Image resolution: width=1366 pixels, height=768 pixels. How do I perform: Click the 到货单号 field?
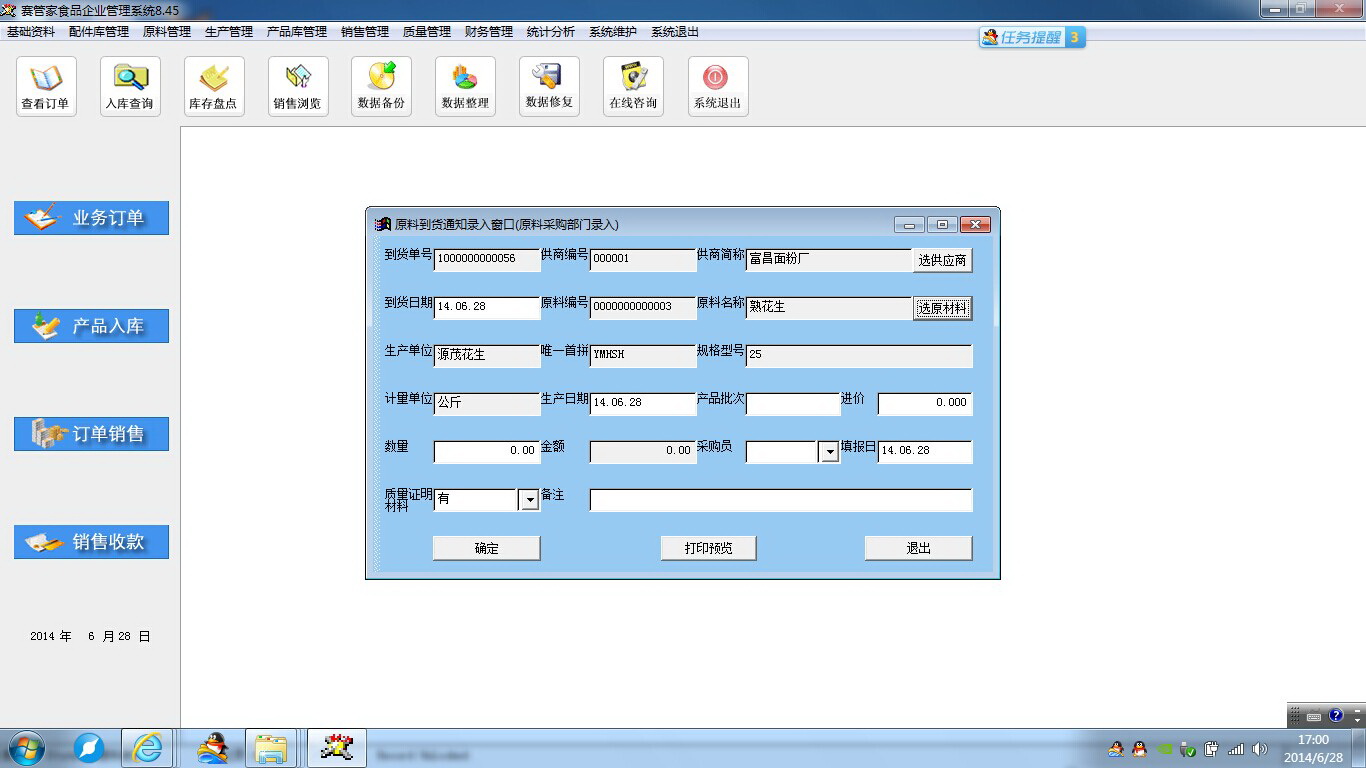tap(487, 259)
